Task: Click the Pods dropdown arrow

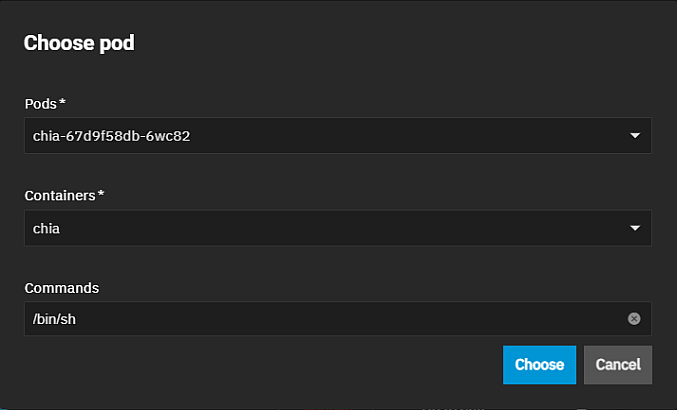Action: (635, 136)
